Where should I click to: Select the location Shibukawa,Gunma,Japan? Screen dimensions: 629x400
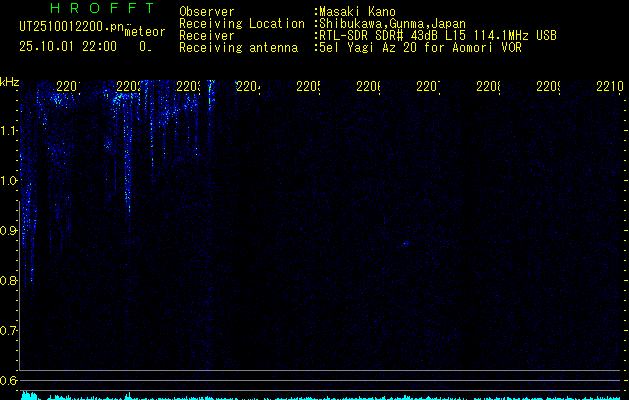click(392, 24)
